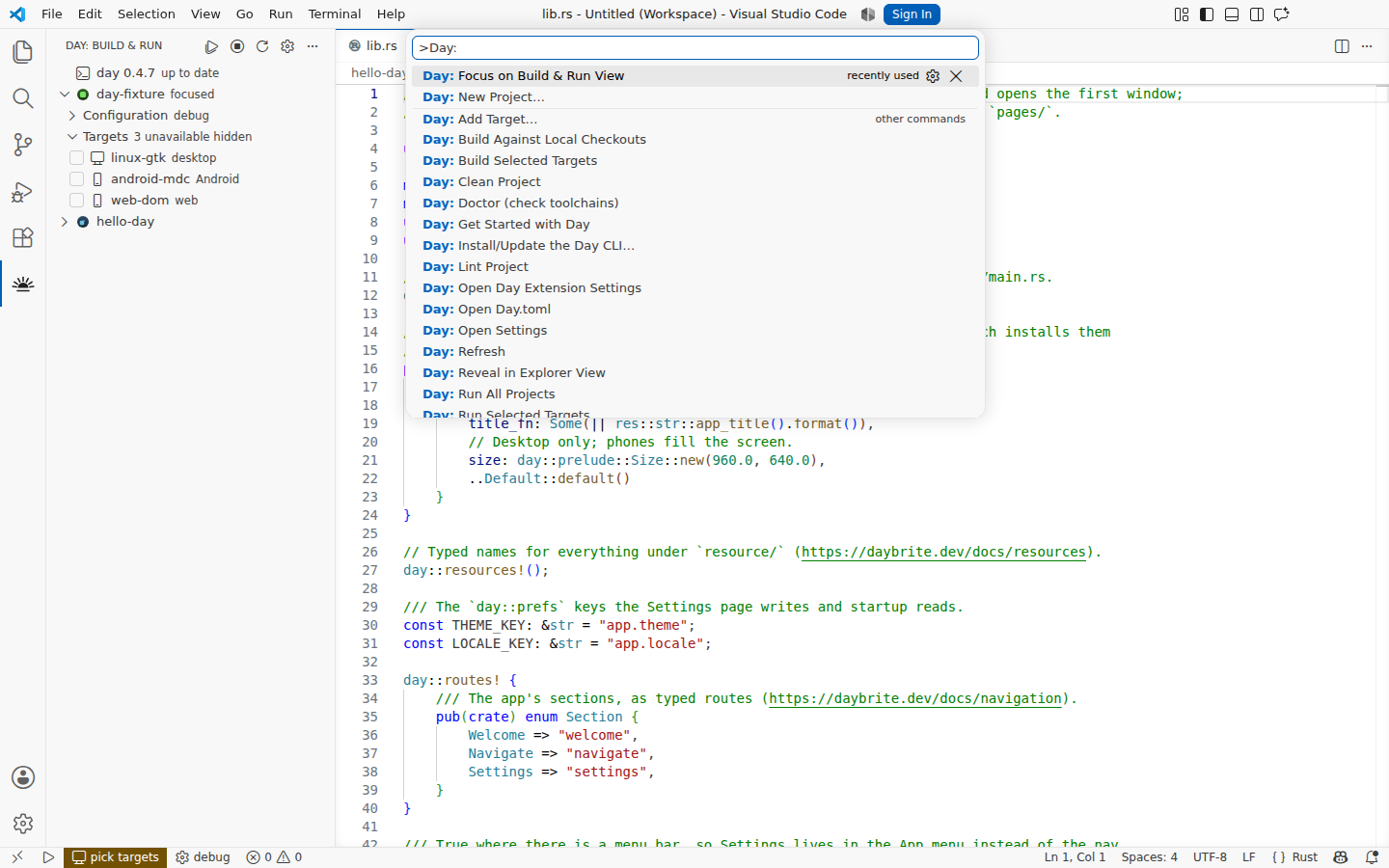Select the Day sunrise activity bar icon

click(x=23, y=284)
